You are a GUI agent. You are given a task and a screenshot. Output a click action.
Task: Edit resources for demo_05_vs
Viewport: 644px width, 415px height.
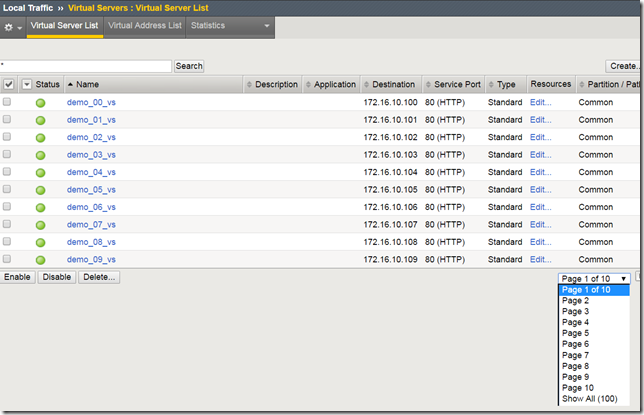[x=540, y=189]
